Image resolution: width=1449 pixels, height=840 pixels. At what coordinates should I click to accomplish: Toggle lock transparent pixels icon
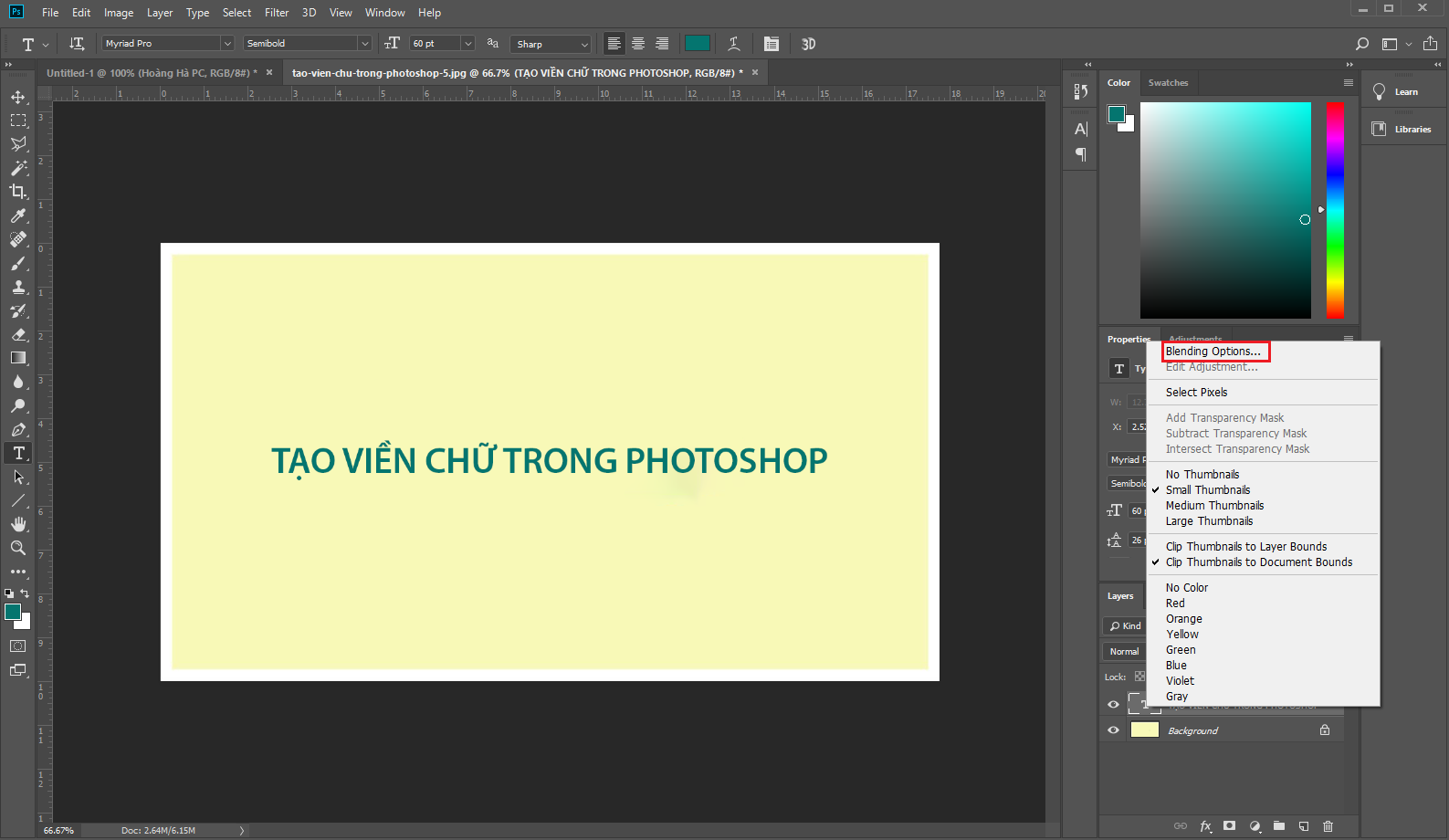[1139, 677]
